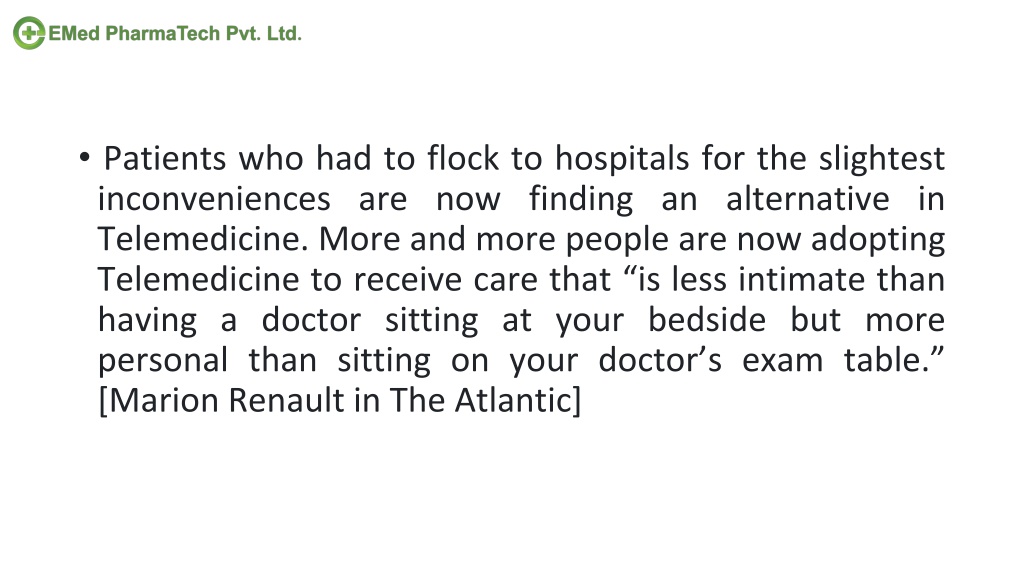The image size is (1024, 576).
Task: Click the bullet point before Patients
Action: pyautogui.click(x=84, y=157)
